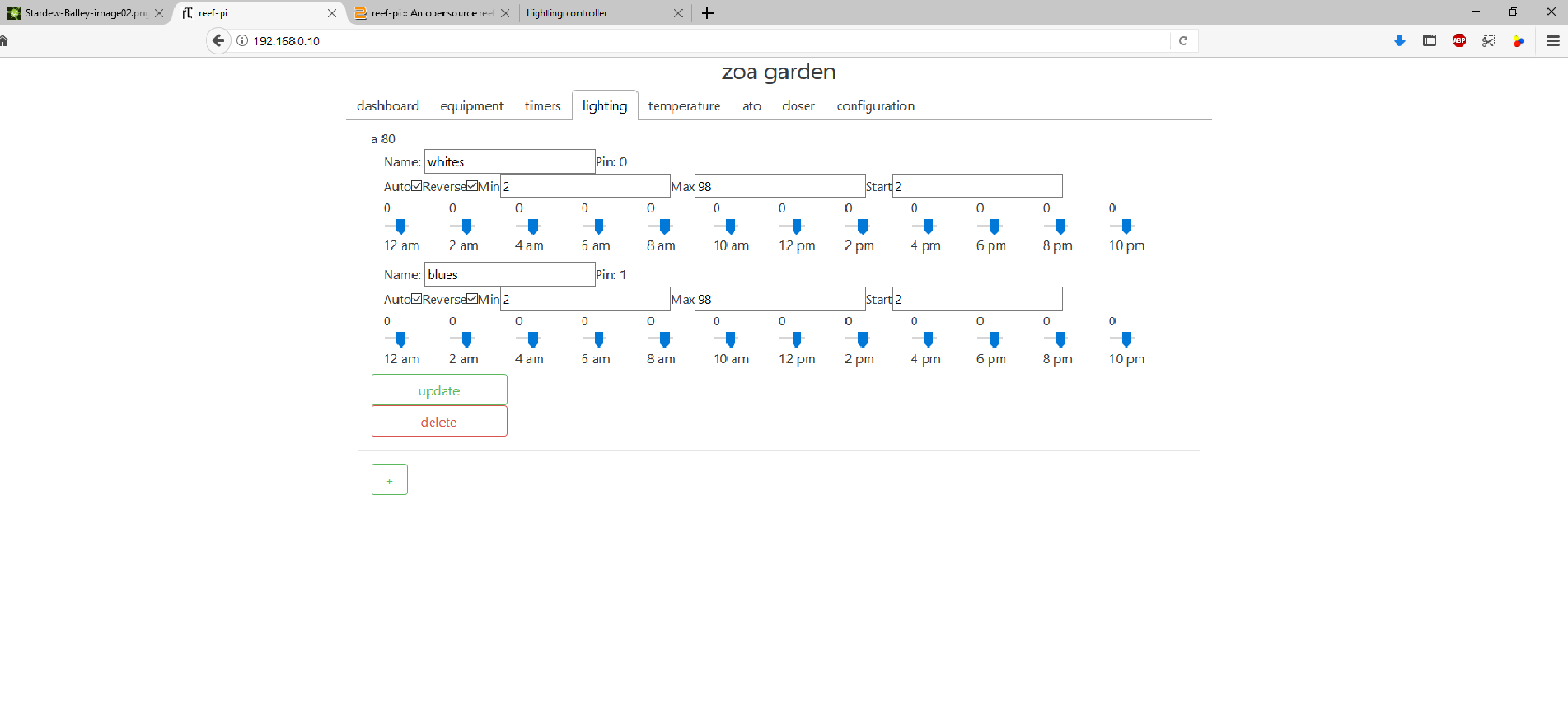Click the blues Max input field

[x=780, y=299]
